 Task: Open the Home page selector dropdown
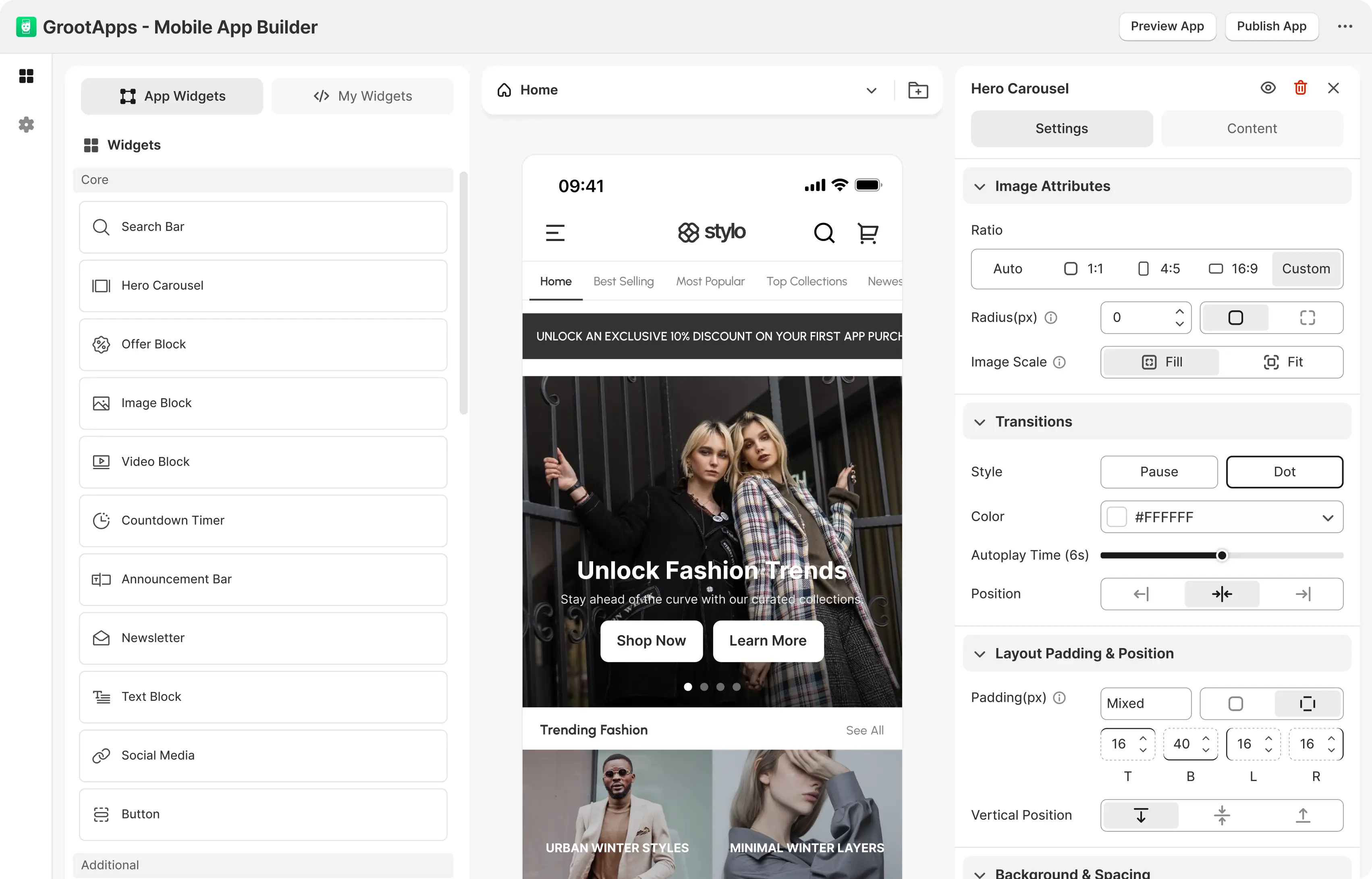[x=871, y=89]
